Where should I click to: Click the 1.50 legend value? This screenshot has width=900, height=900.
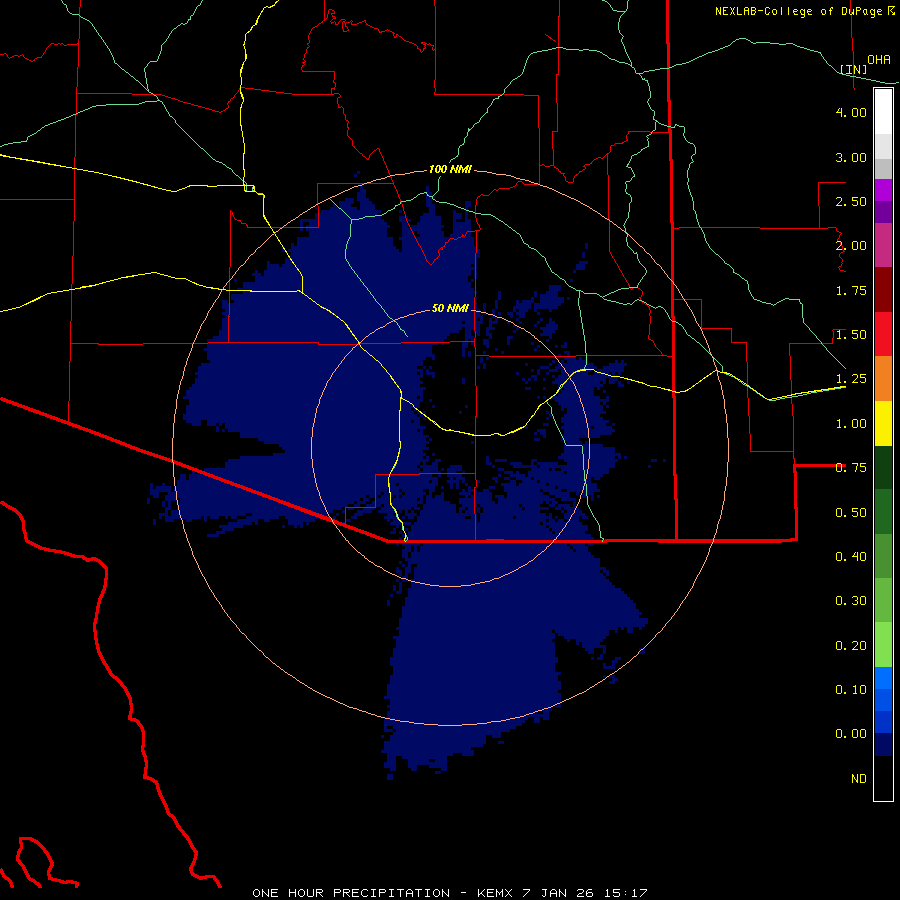pos(851,335)
